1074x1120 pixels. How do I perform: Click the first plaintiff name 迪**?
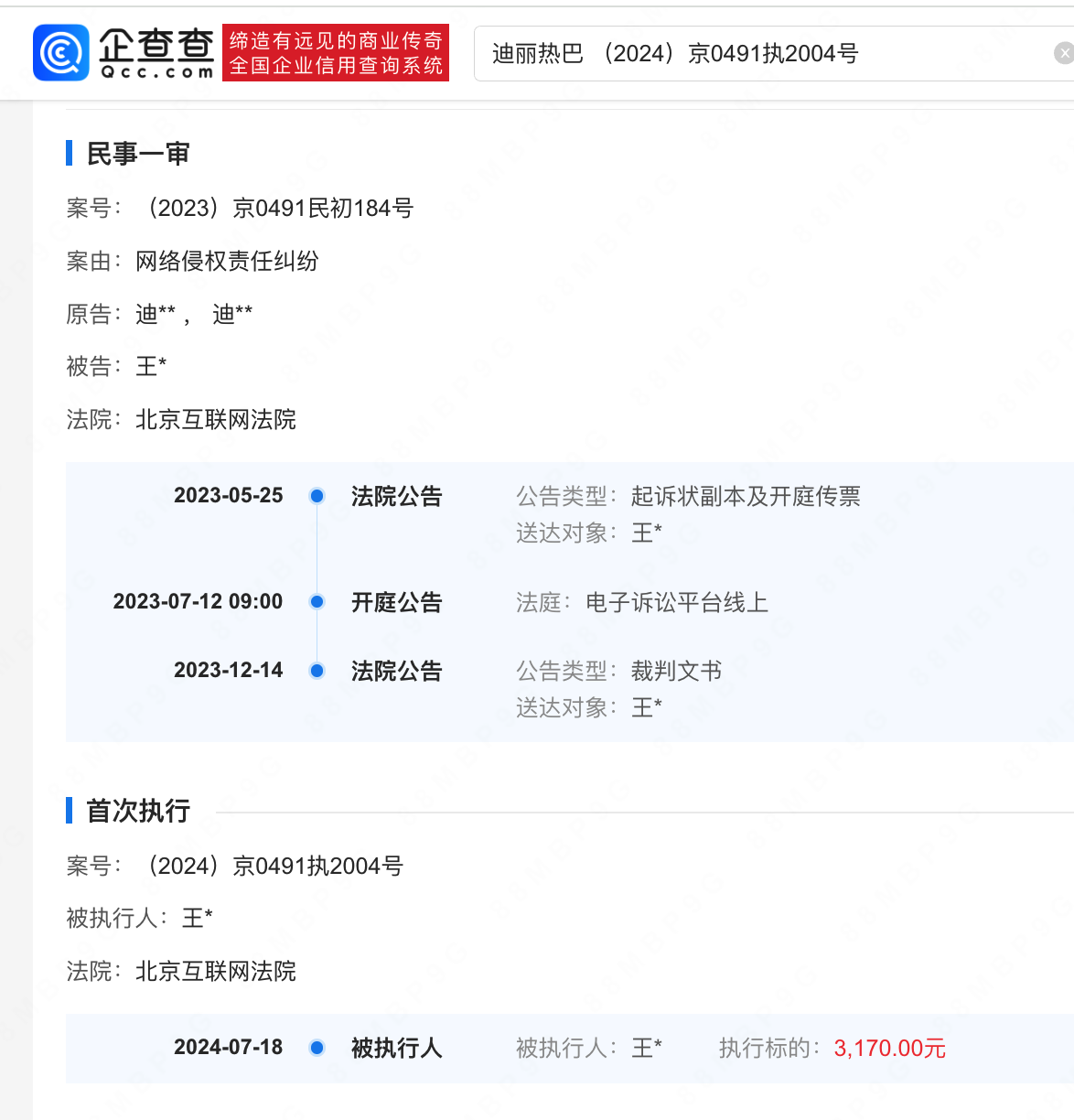click(156, 315)
